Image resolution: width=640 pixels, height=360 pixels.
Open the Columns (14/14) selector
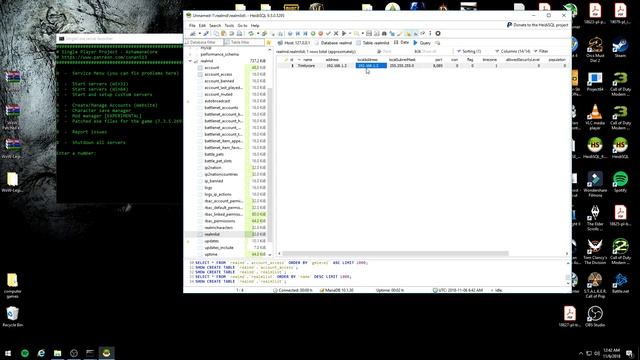[512, 51]
